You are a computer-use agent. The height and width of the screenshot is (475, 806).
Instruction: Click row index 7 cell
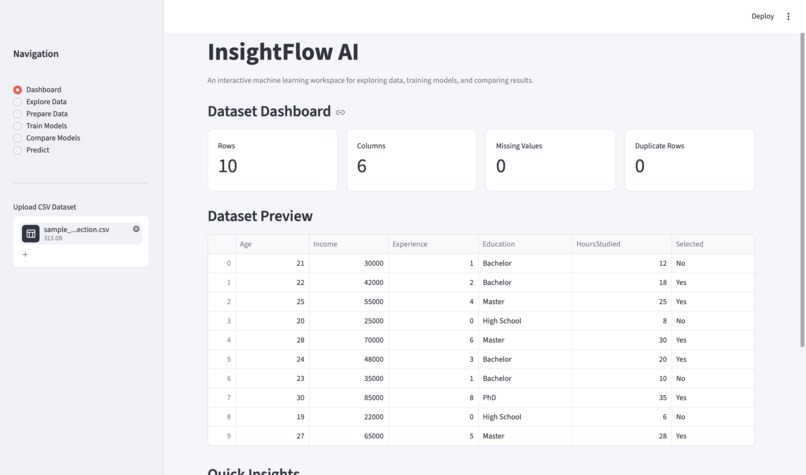click(222, 397)
